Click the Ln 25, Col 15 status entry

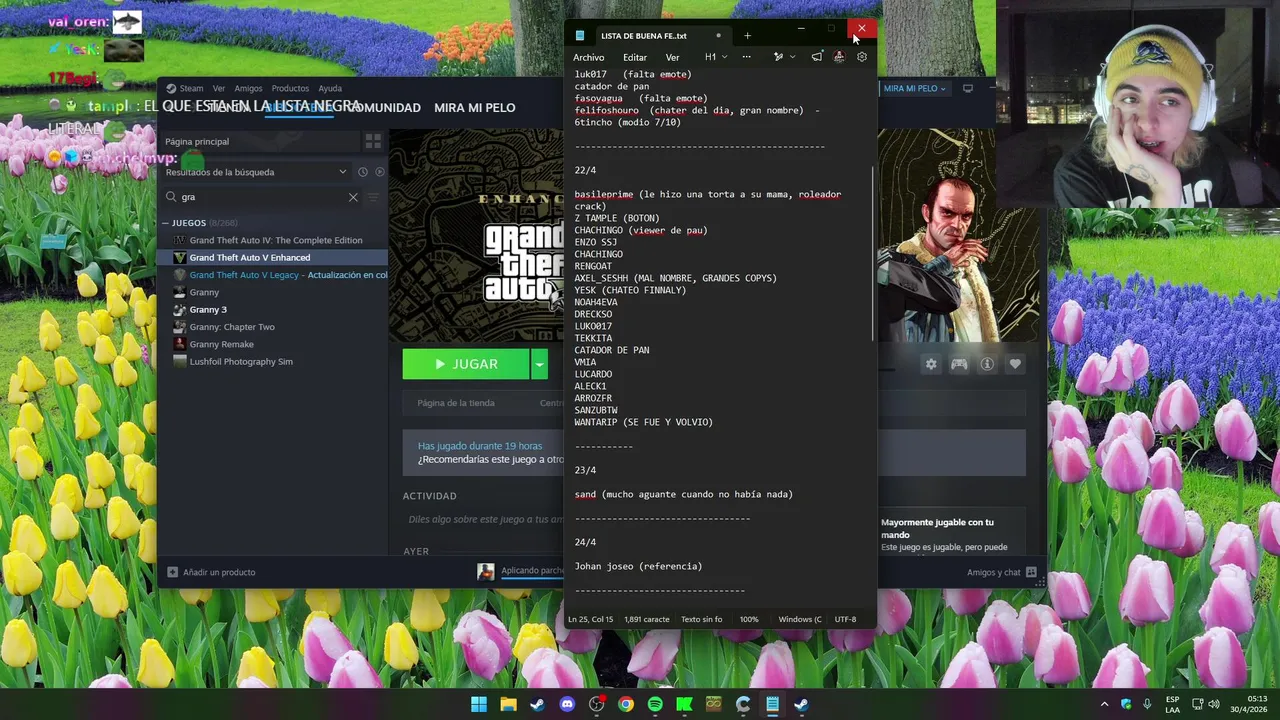[590, 619]
